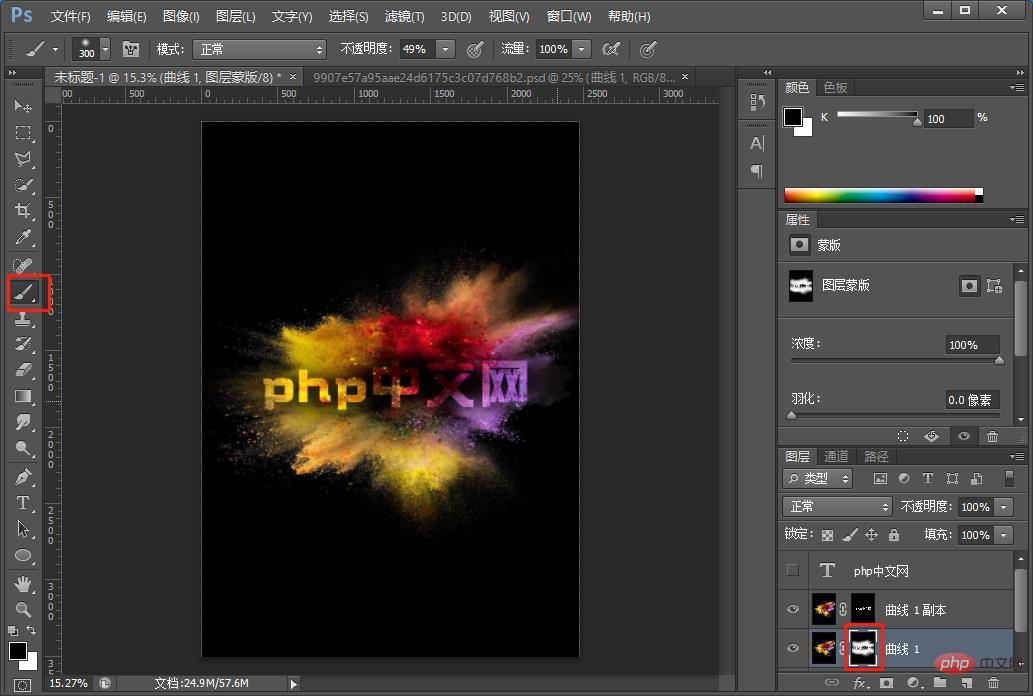
Task: Click the brush opacity 49% field
Action: coord(416,49)
